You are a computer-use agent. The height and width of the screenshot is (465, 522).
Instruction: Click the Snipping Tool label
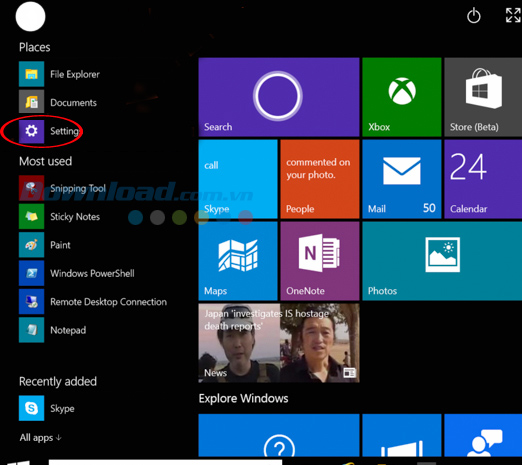pos(78,188)
